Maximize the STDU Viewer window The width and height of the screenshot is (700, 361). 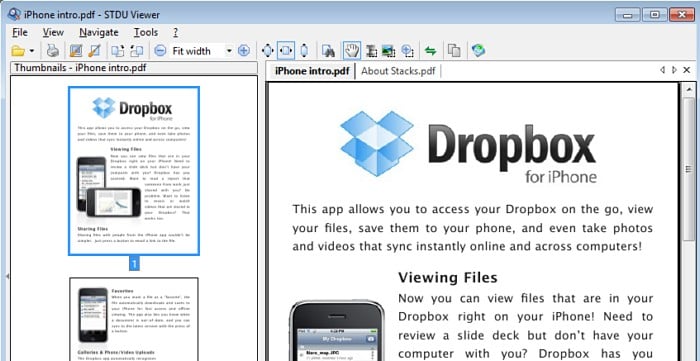pyautogui.click(x=655, y=15)
